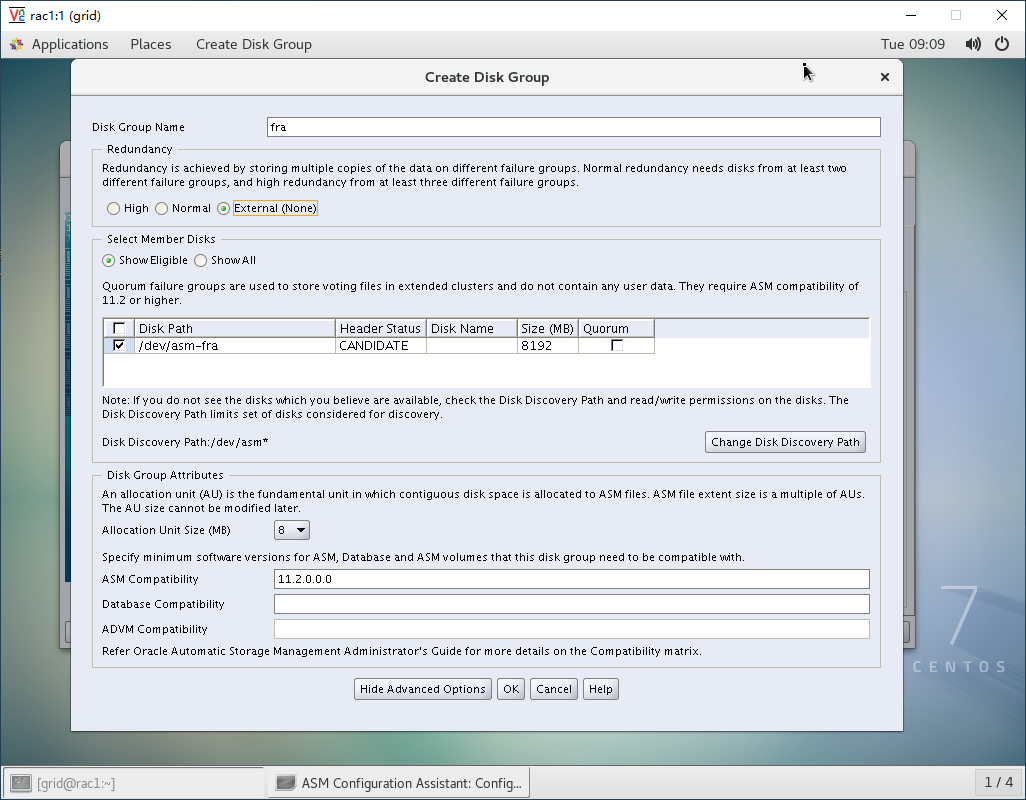
Task: Toggle the select-all disks header checkbox
Action: click(119, 328)
